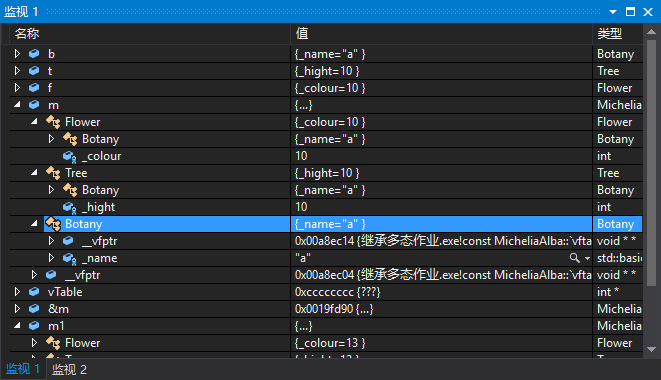Click the scrollbar down arrow
Viewport: 661px width, 380px height.
pos(651,349)
